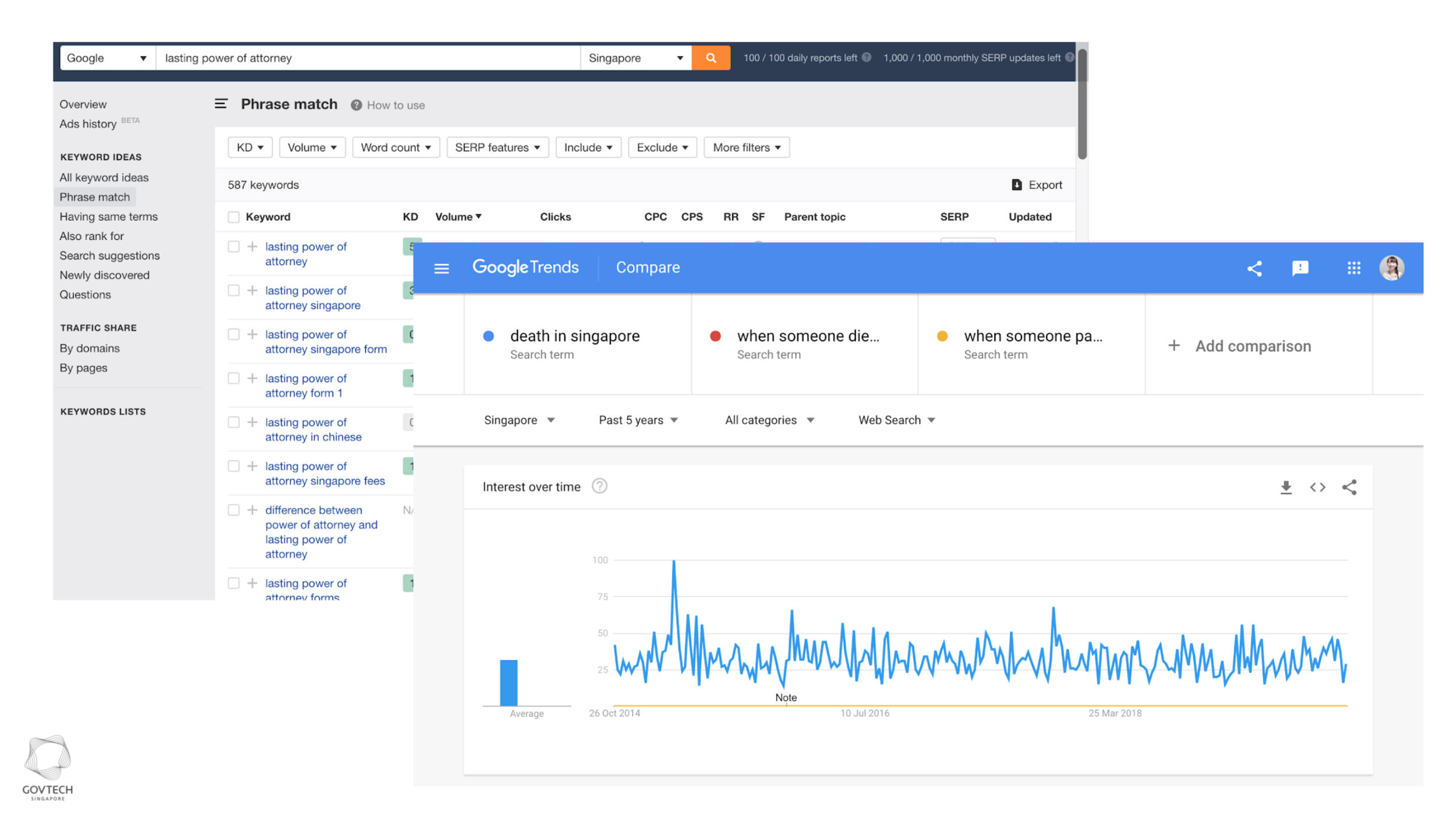Click the help icon beside Interest over time
Viewport: 1456px width, 813px height.
click(x=599, y=486)
